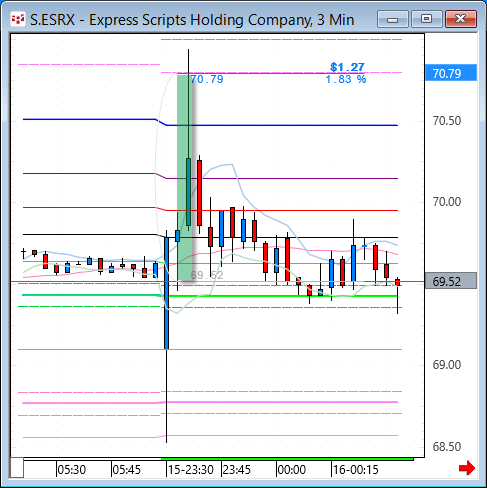Click the 70.79 annotation beside green box
The width and height of the screenshot is (487, 488).
[207, 79]
